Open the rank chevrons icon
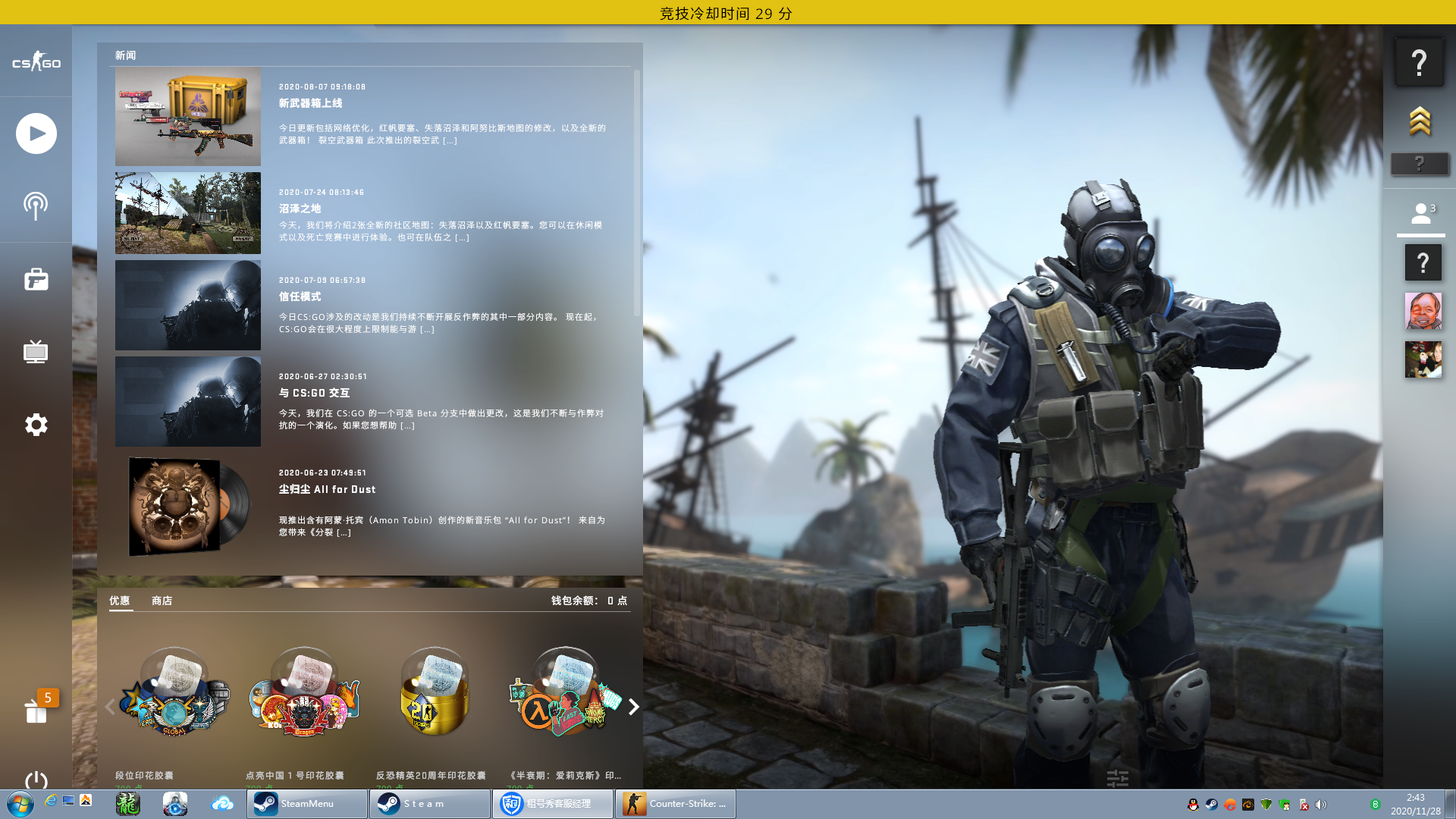Viewport: 1456px width, 819px height. point(1420,121)
